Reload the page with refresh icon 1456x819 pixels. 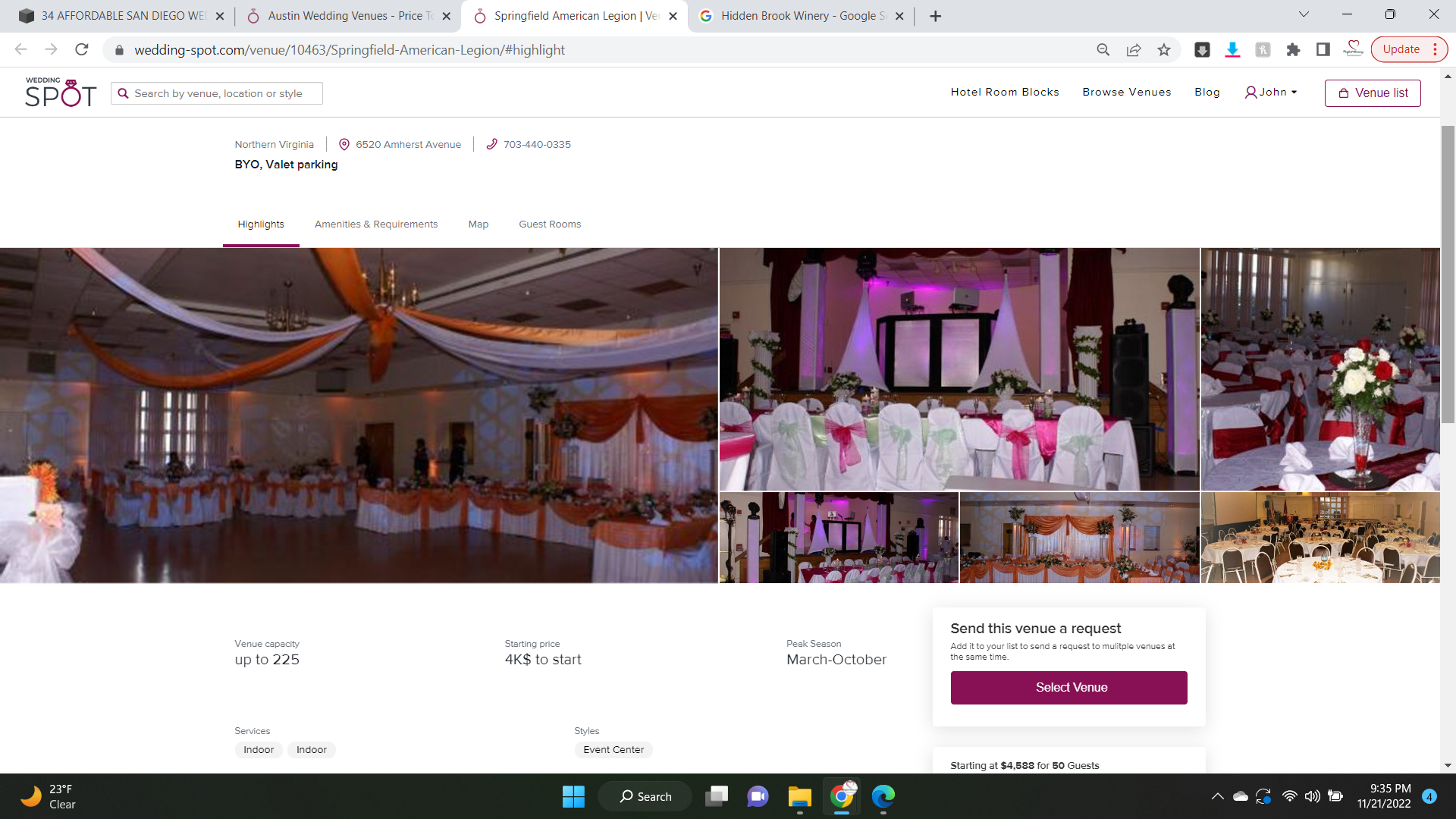(x=82, y=50)
